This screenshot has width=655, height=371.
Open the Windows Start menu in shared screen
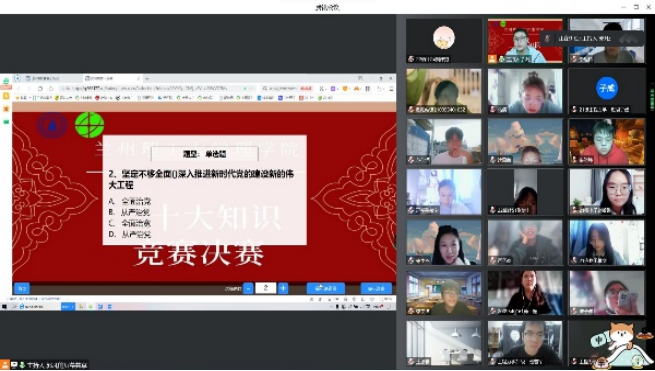point(5,307)
